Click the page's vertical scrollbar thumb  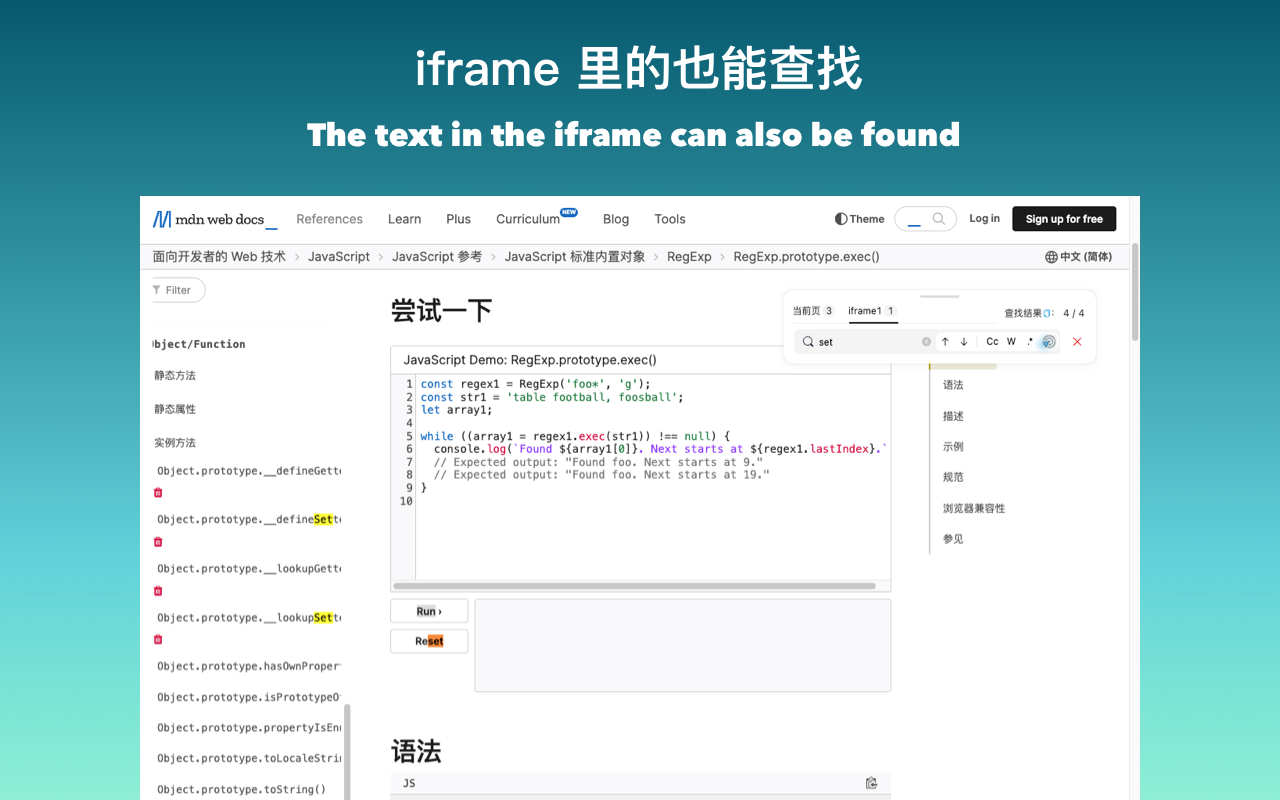tap(1135, 290)
